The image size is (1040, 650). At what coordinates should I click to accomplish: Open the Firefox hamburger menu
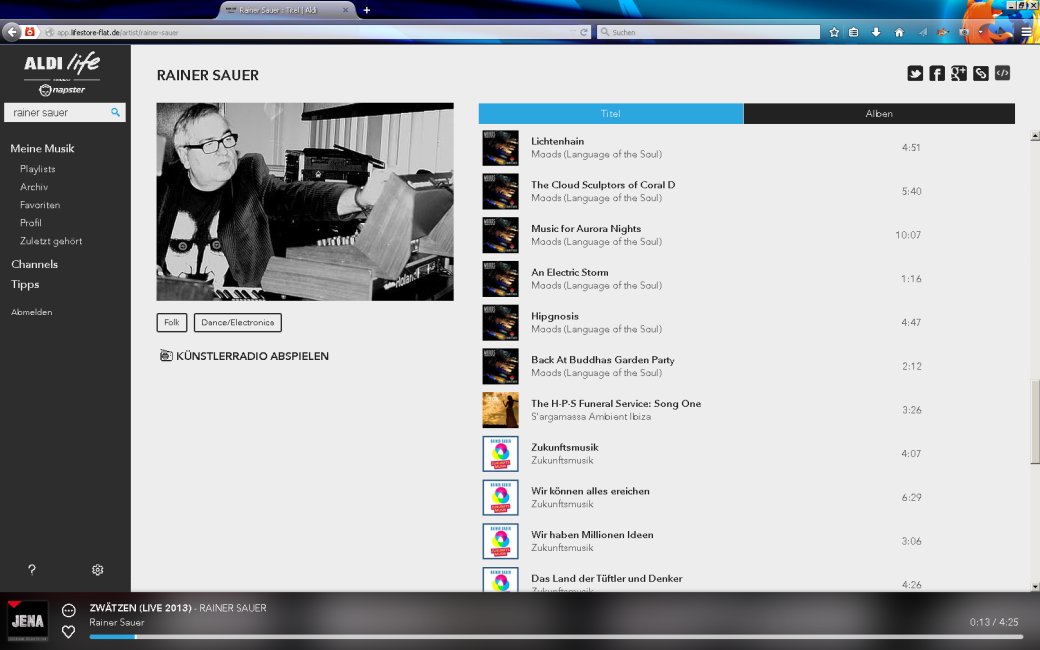coord(1026,32)
